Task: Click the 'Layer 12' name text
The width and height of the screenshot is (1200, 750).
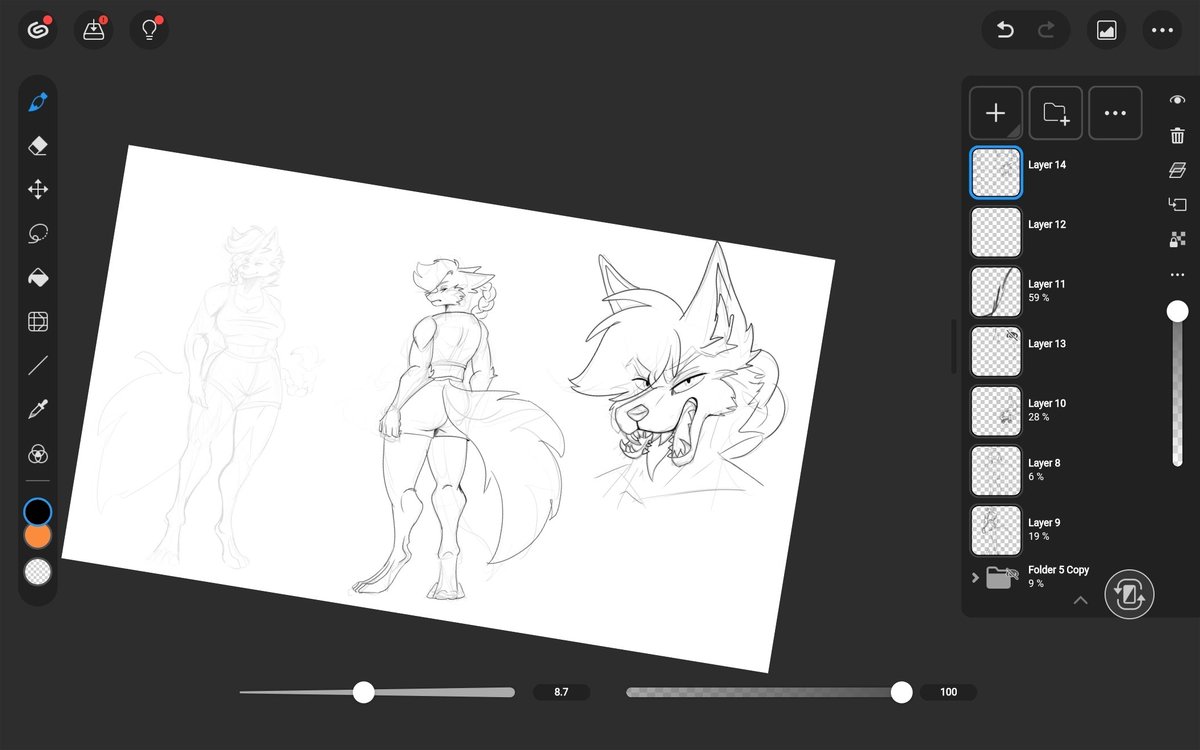Action: [x=1047, y=225]
